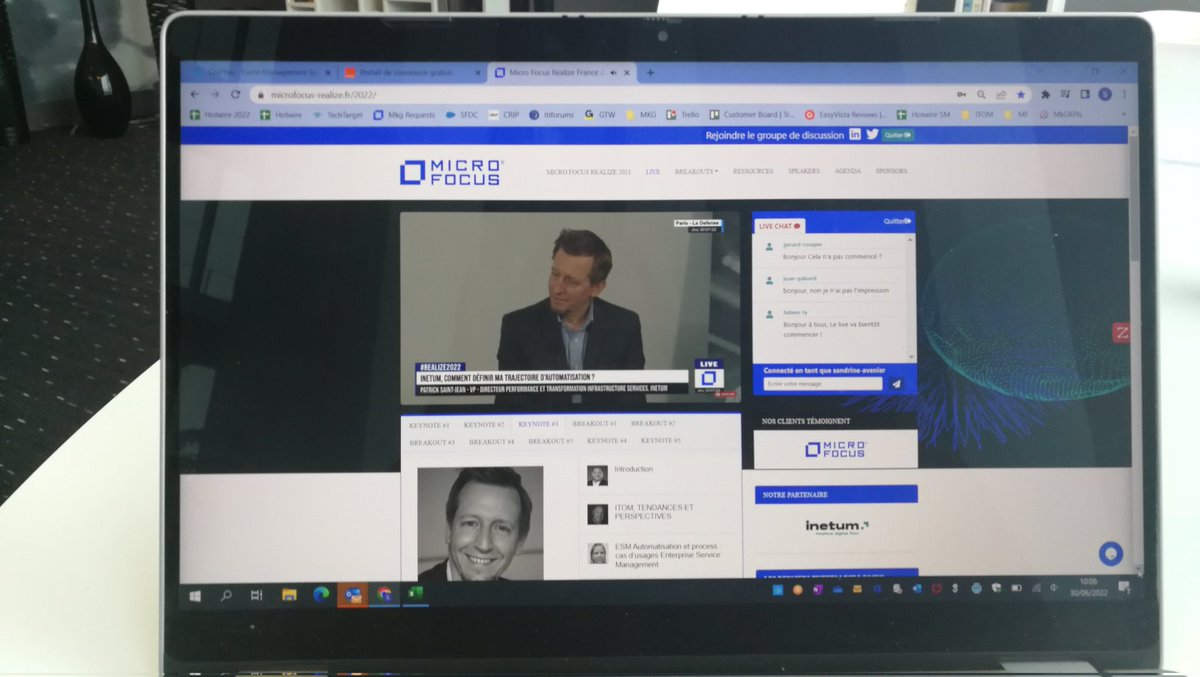This screenshot has width=1200, height=677.
Task: Open a new browser tab with plus
Action: [650, 72]
